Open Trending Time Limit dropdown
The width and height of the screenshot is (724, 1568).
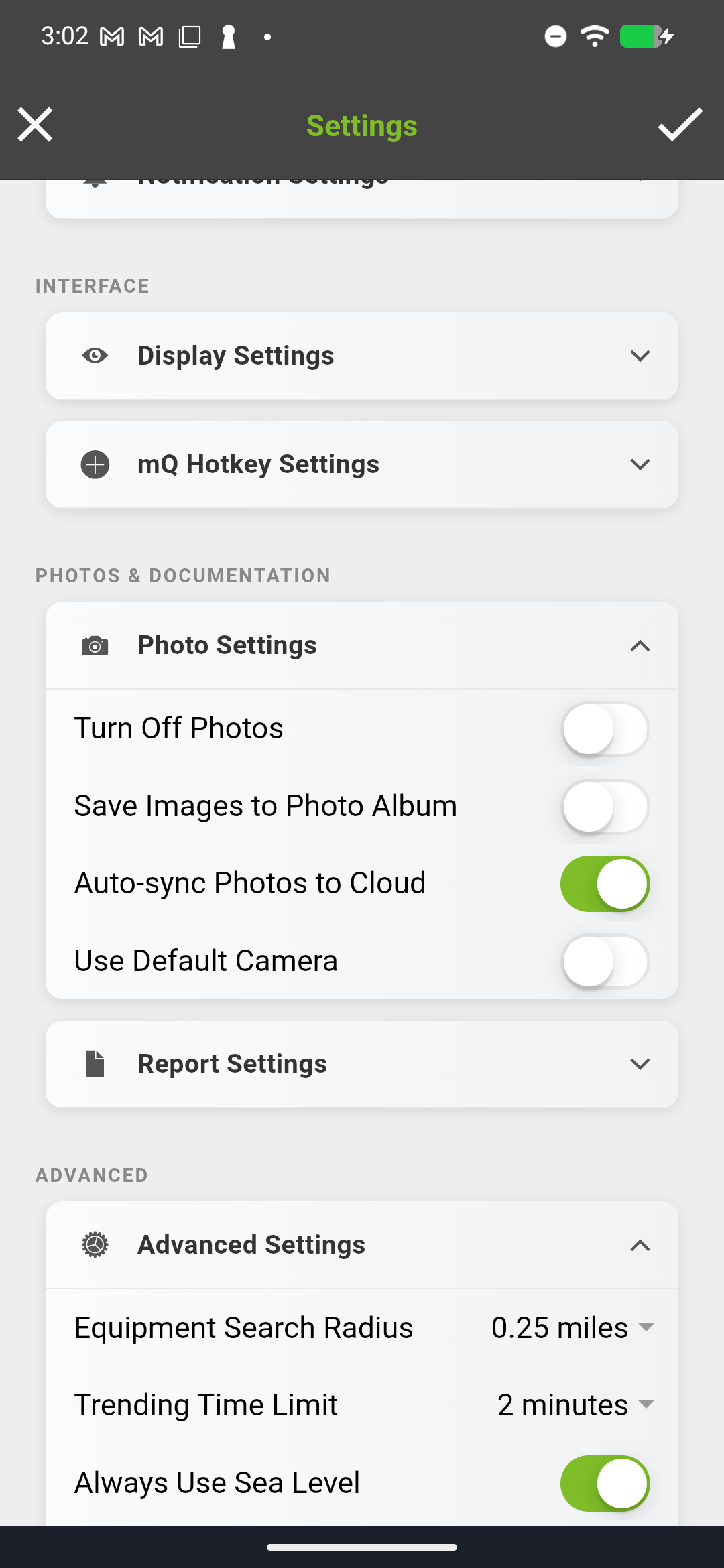[x=576, y=1404]
